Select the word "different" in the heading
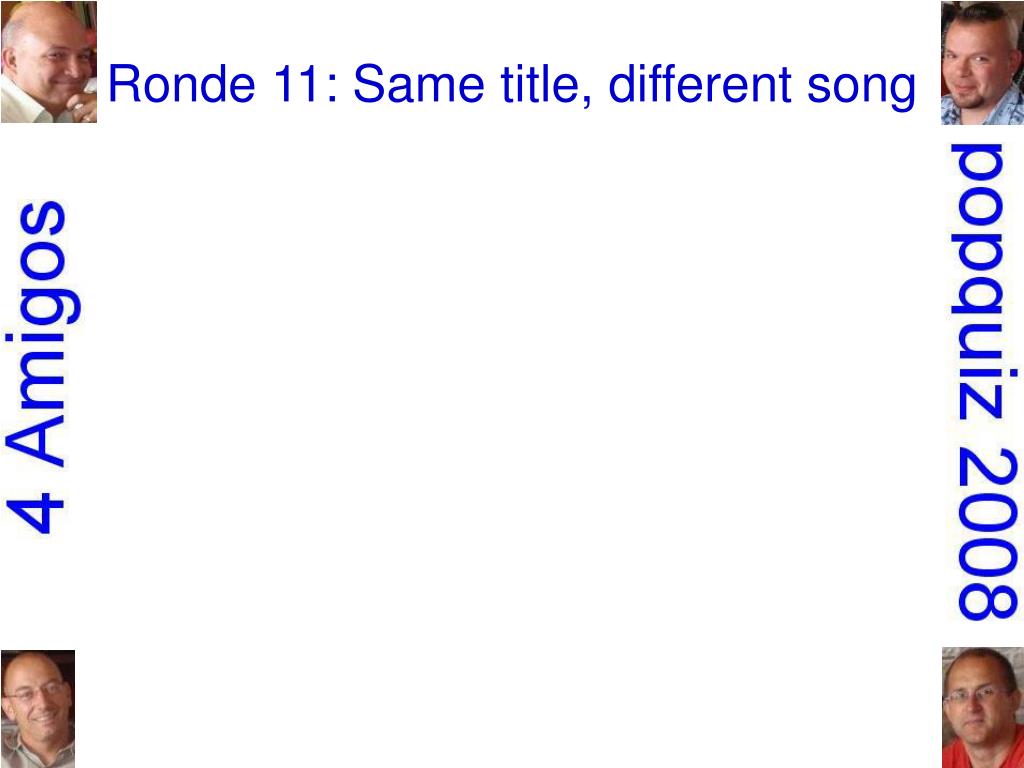The image size is (1024, 768). [x=699, y=84]
